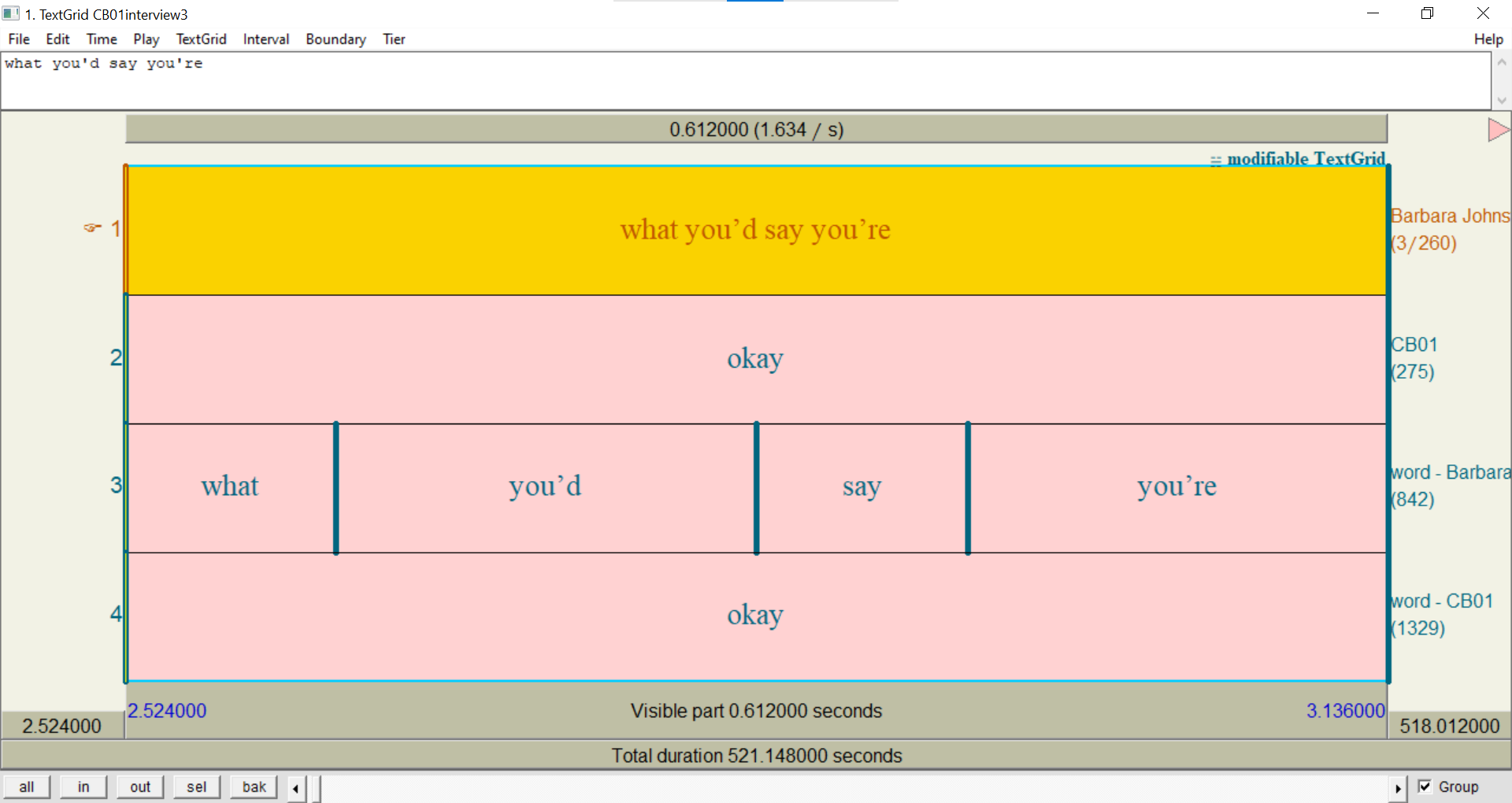Click the 'sel' zoom button

(197, 786)
